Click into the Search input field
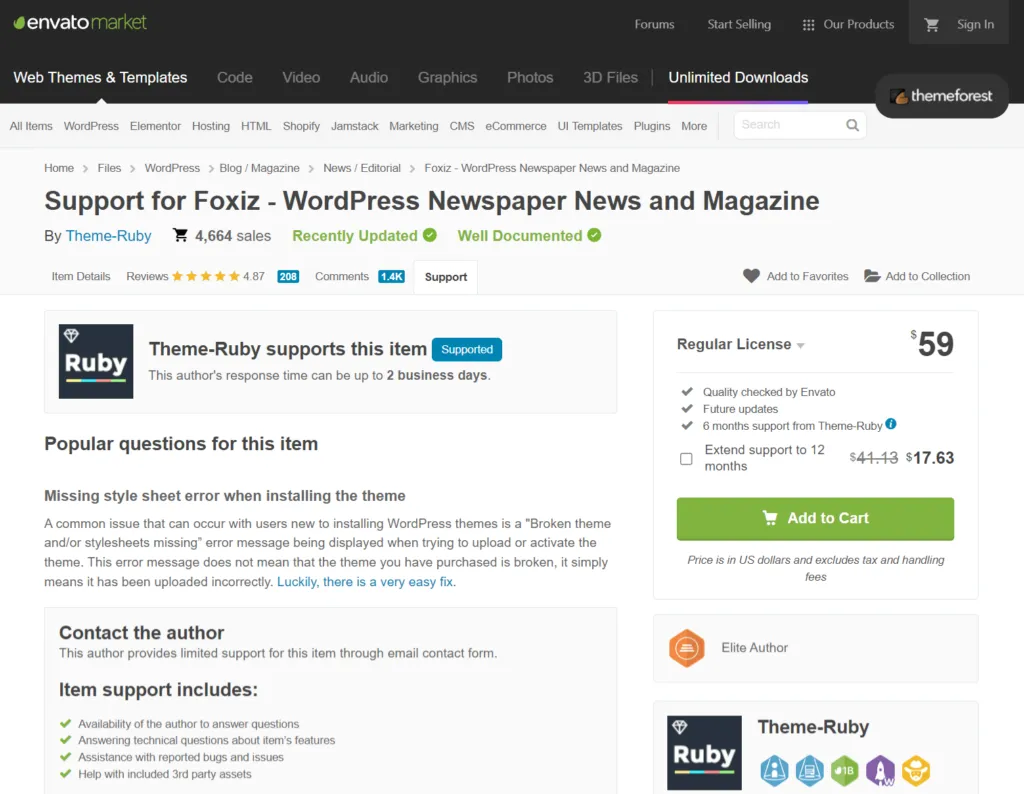The width and height of the screenshot is (1024, 794). tap(785, 125)
